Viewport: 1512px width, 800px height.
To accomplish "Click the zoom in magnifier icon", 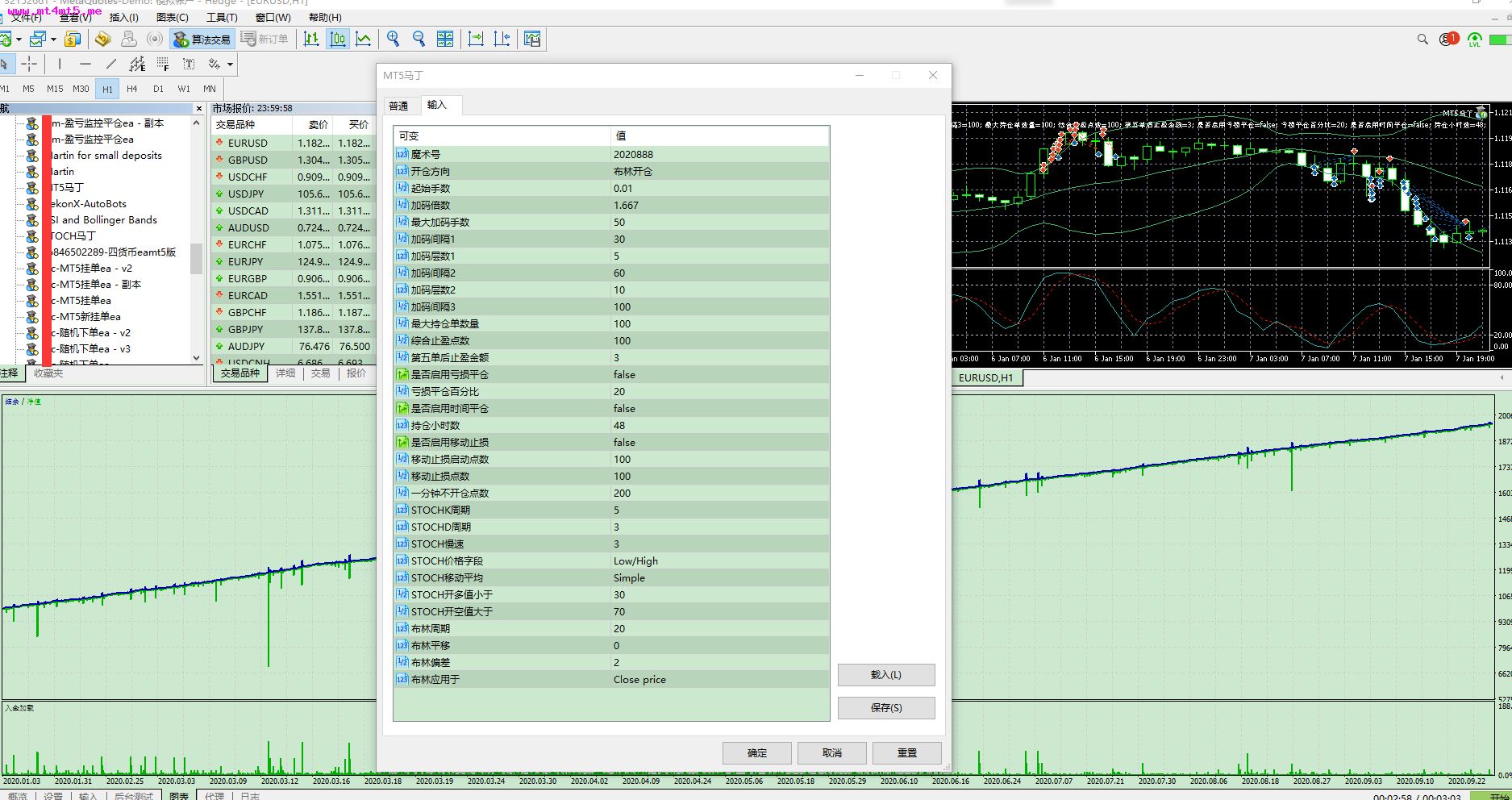I will pos(393,39).
